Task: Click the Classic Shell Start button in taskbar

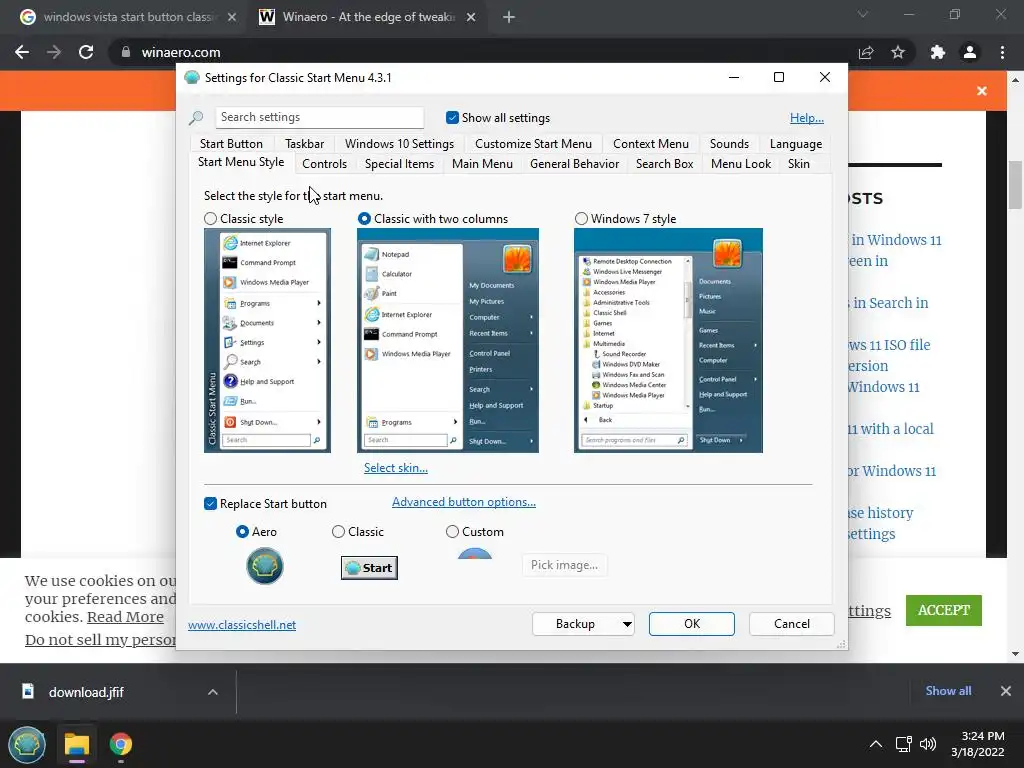Action: click(27, 744)
